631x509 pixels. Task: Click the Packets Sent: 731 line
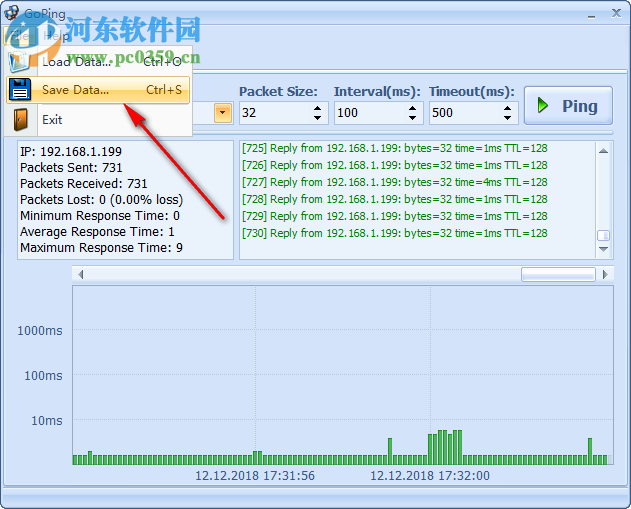(71, 167)
